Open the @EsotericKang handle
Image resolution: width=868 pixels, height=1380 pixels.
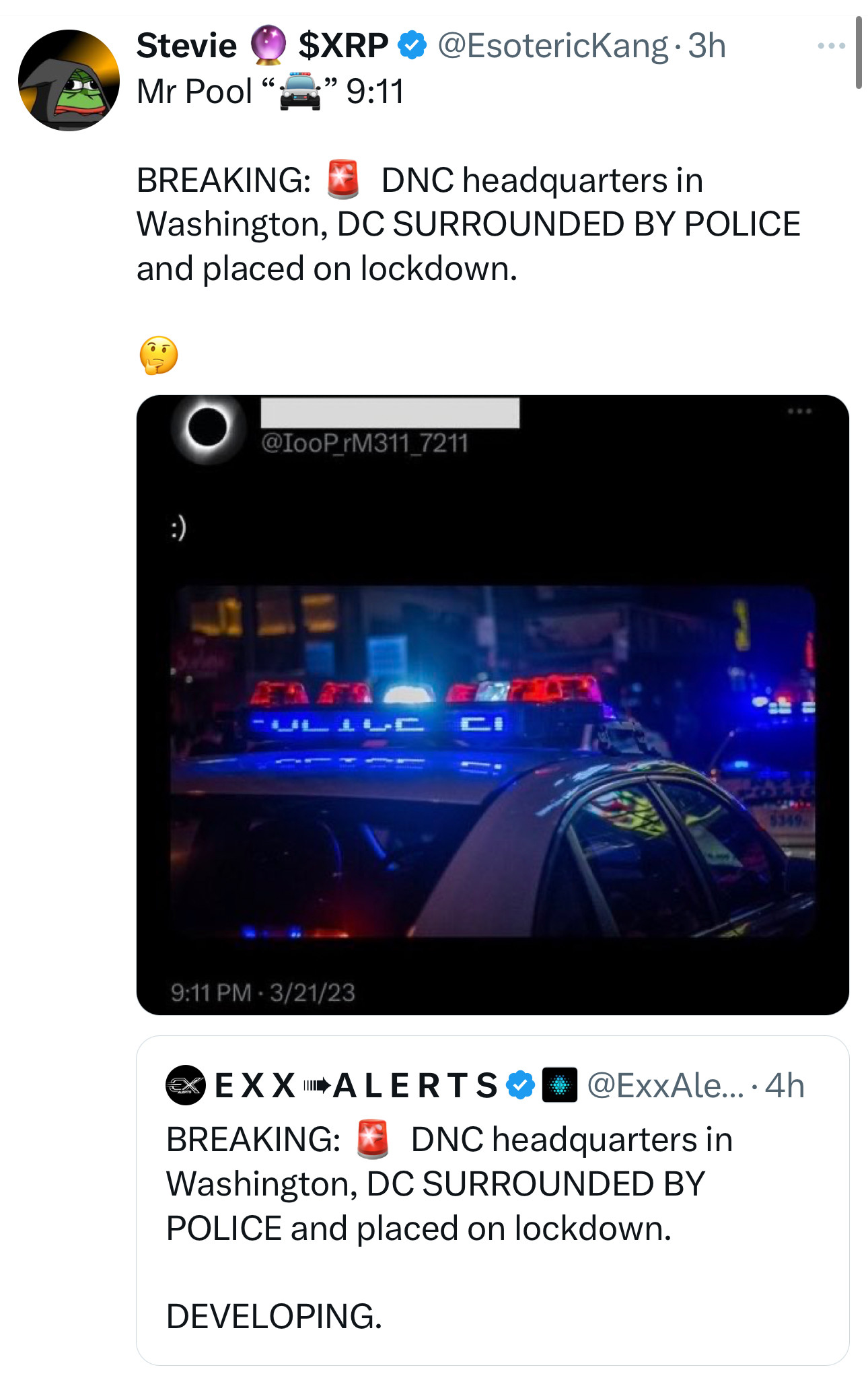pos(553,46)
